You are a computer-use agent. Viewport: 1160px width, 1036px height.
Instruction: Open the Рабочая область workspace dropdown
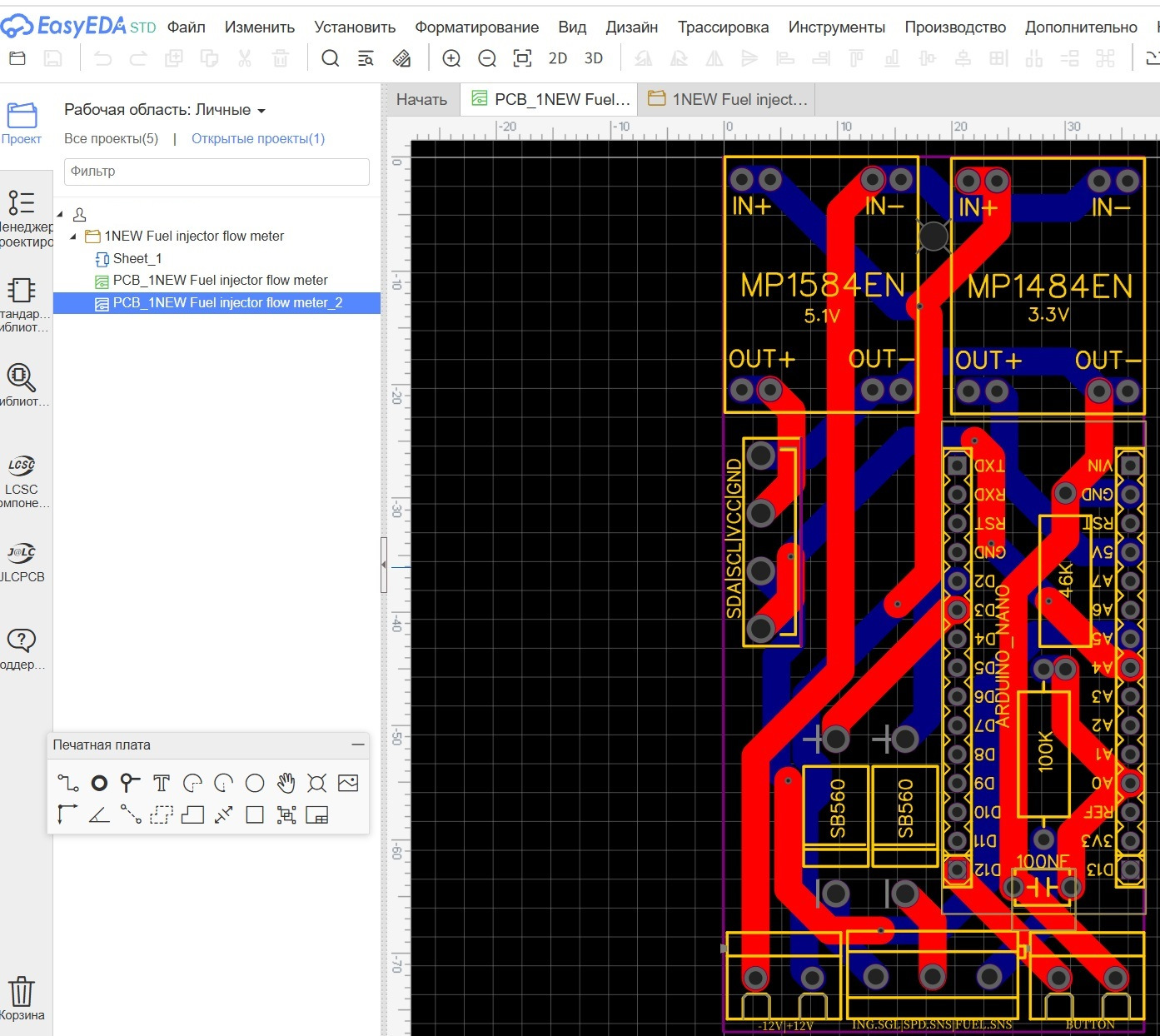165,110
